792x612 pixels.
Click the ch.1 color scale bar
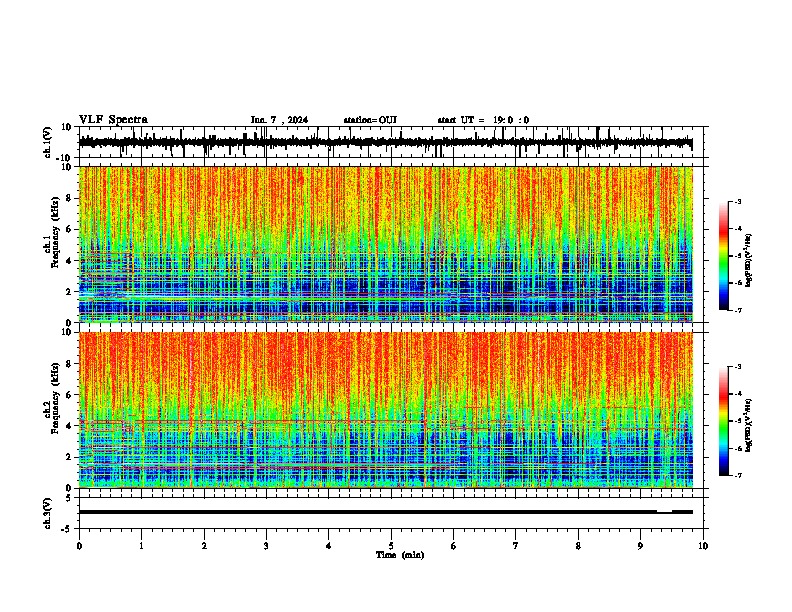pyautogui.click(x=723, y=256)
